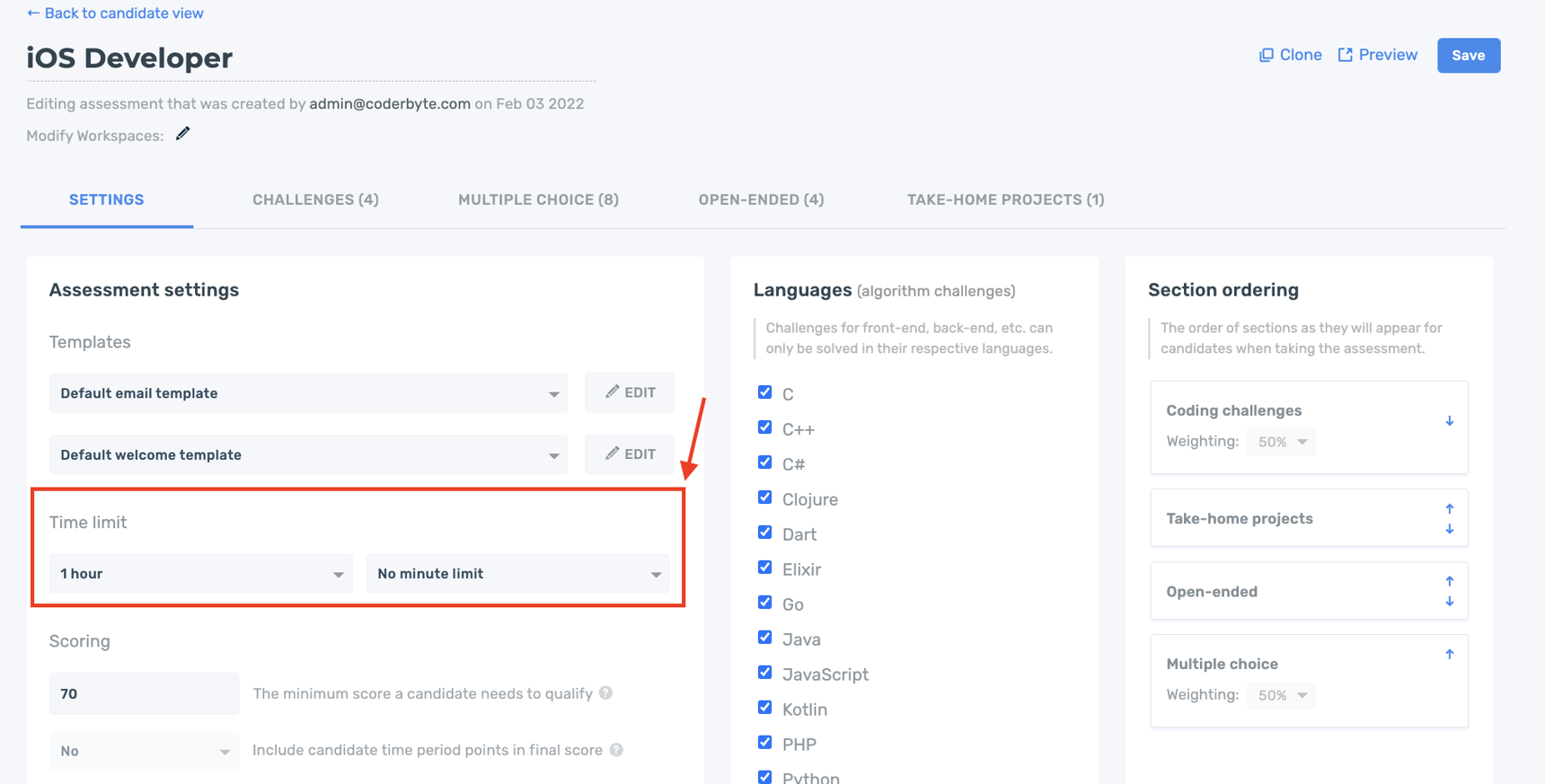
Task: Open Coding challenges weighting 50% selector
Action: (x=1281, y=442)
